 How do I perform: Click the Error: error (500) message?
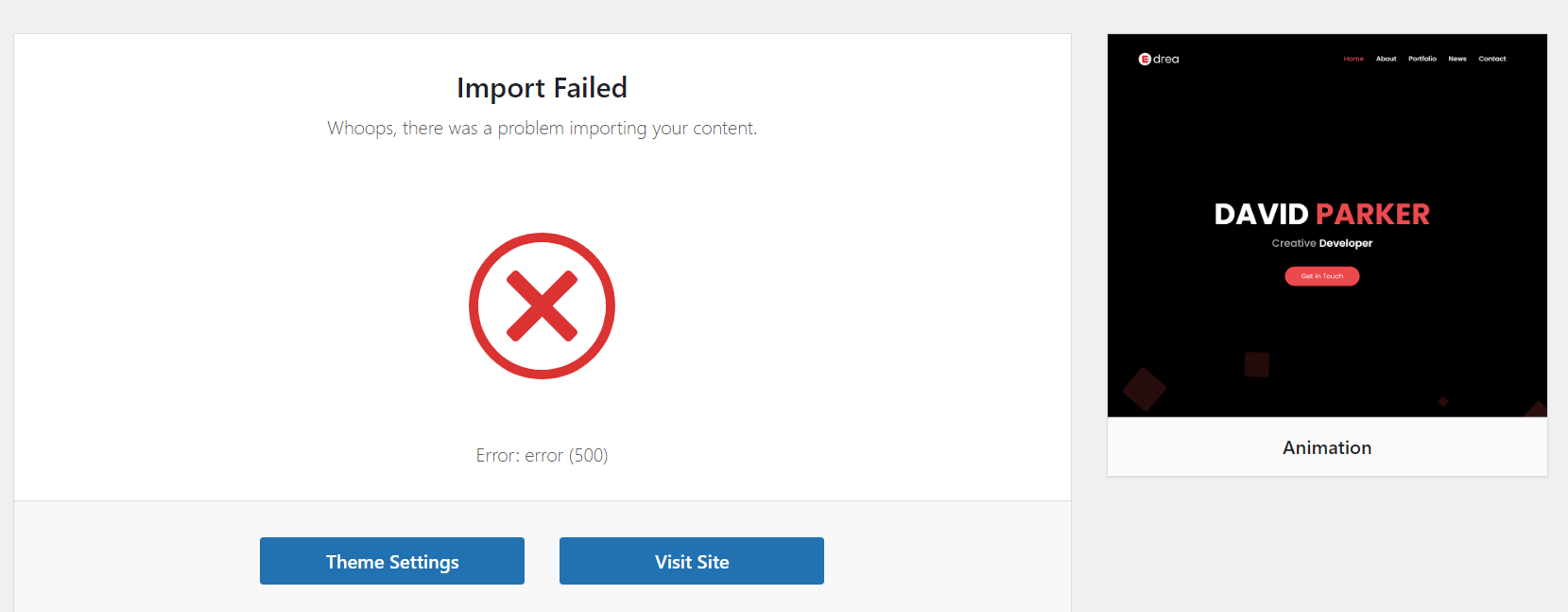coord(542,455)
